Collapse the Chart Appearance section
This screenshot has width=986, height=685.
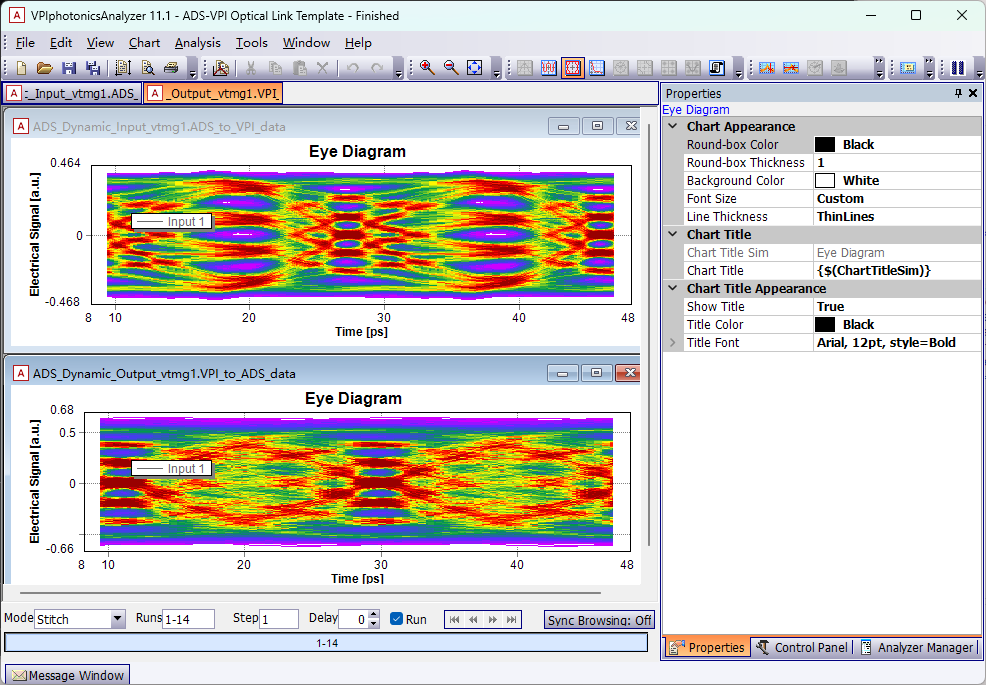click(673, 126)
